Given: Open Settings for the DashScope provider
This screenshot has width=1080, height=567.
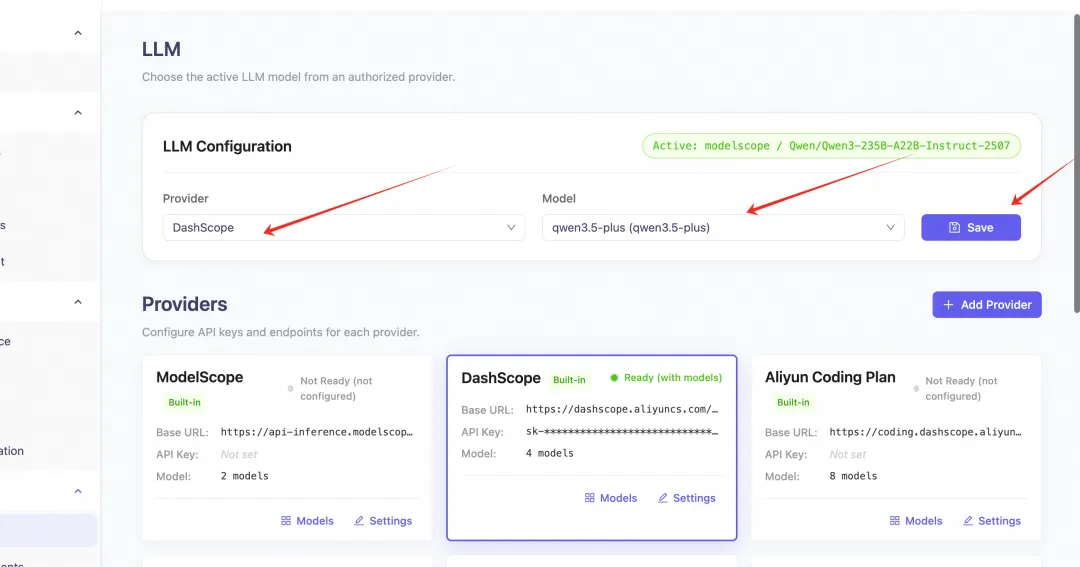Looking at the screenshot, I should click(687, 497).
